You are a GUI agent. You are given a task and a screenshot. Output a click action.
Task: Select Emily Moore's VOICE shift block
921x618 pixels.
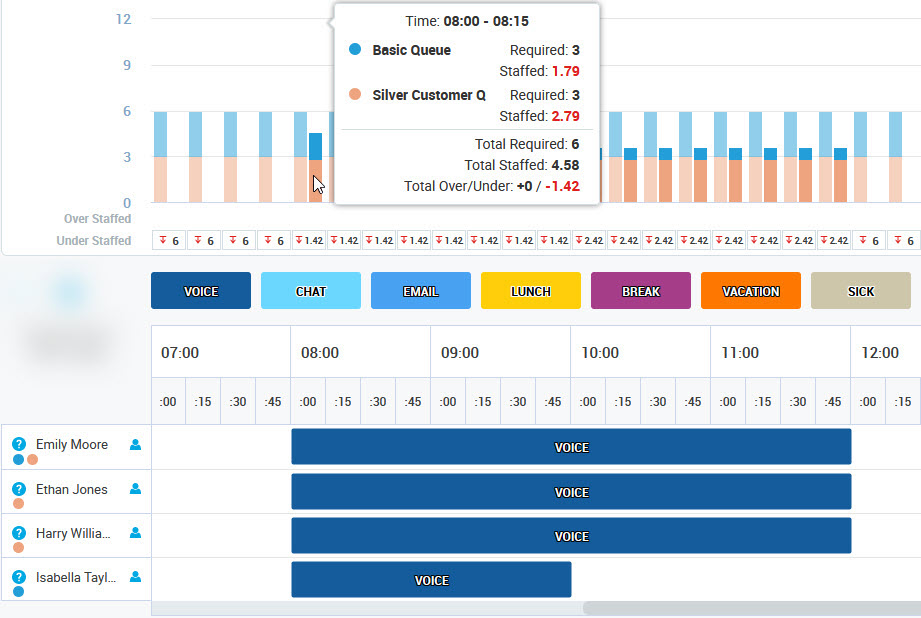[571, 447]
